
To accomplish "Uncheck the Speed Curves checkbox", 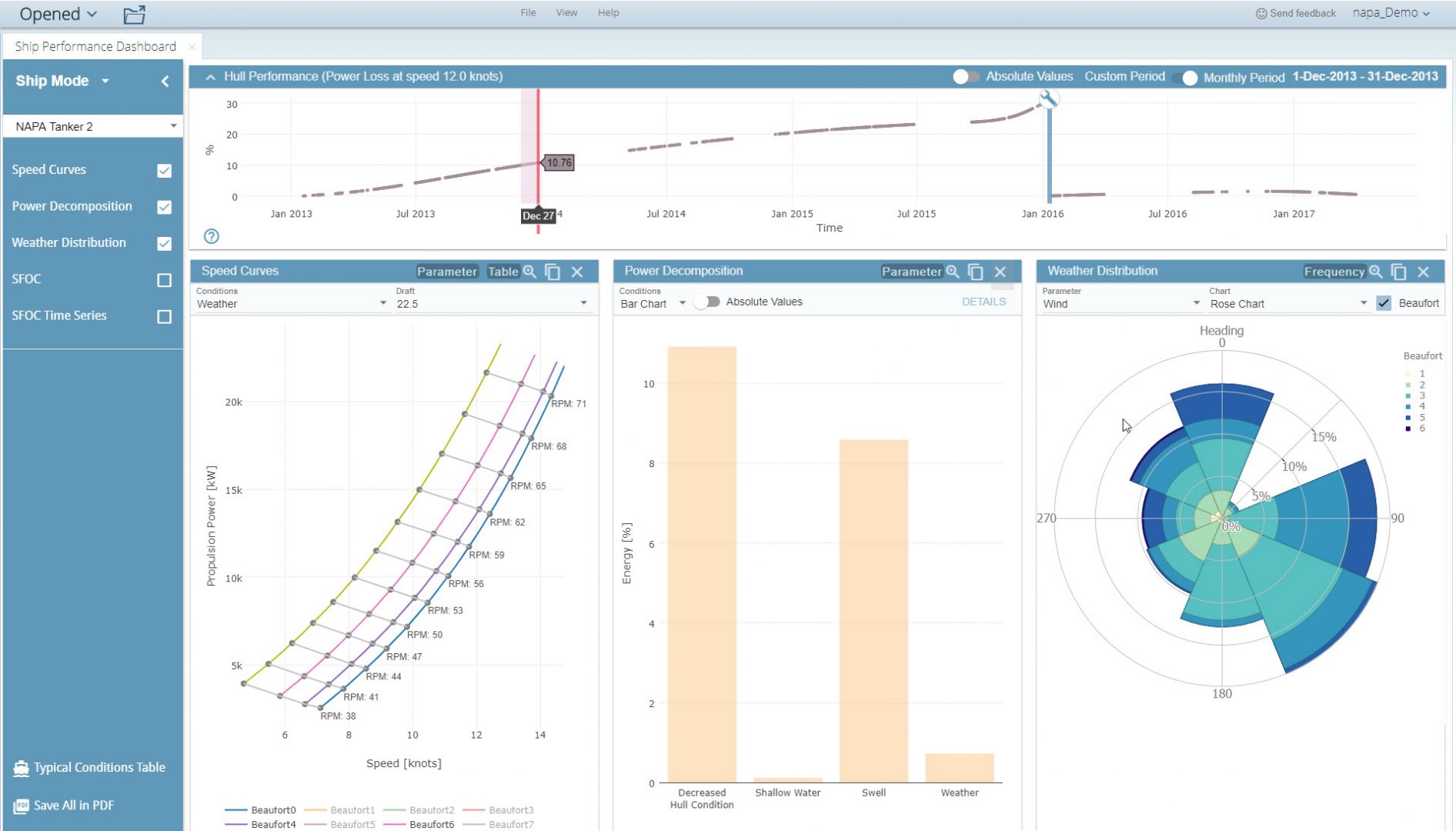I will pos(163,170).
